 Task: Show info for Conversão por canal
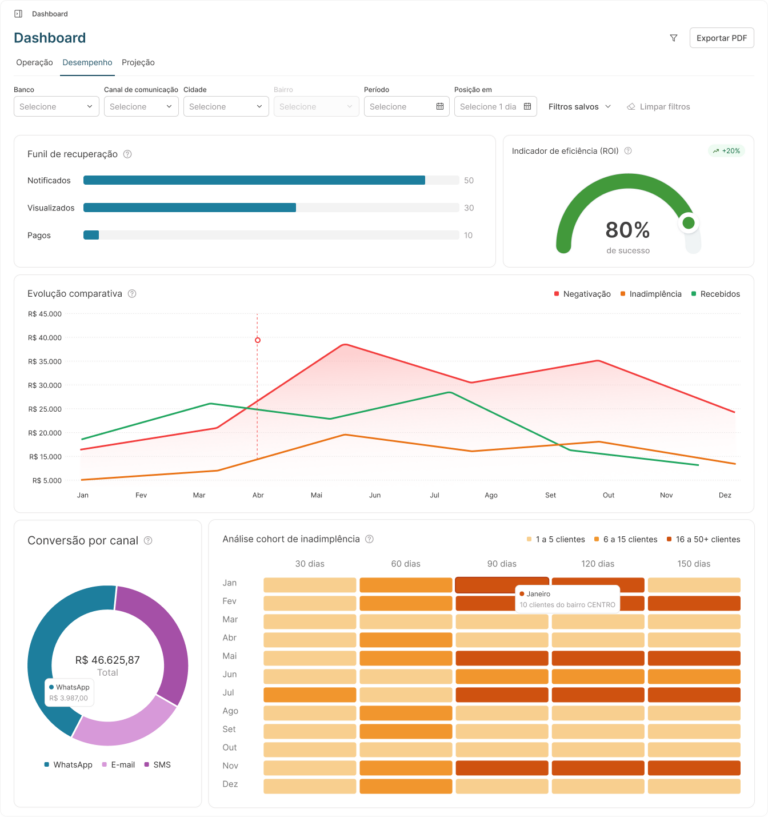[x=148, y=540]
